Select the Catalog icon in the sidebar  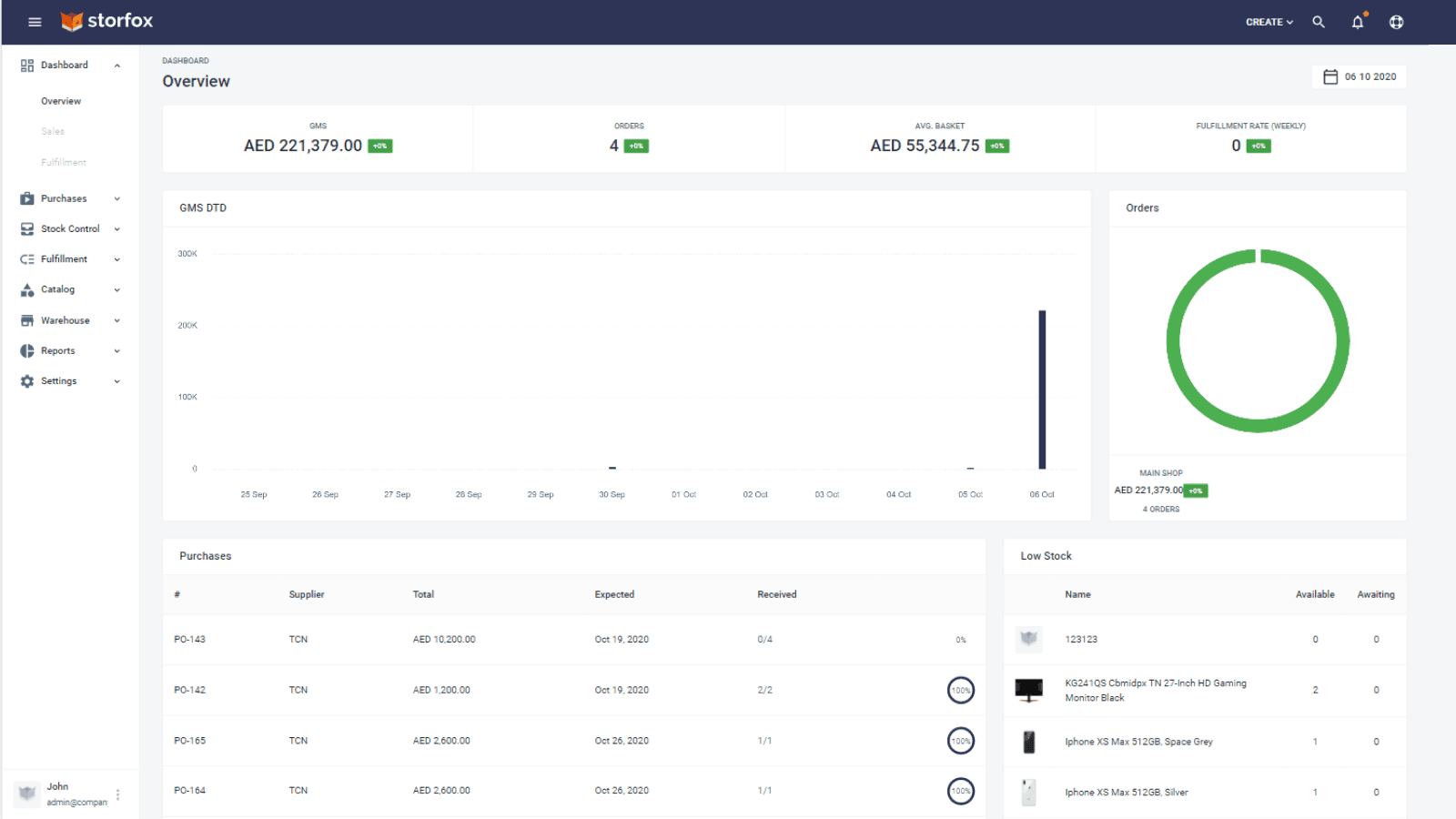tap(26, 289)
